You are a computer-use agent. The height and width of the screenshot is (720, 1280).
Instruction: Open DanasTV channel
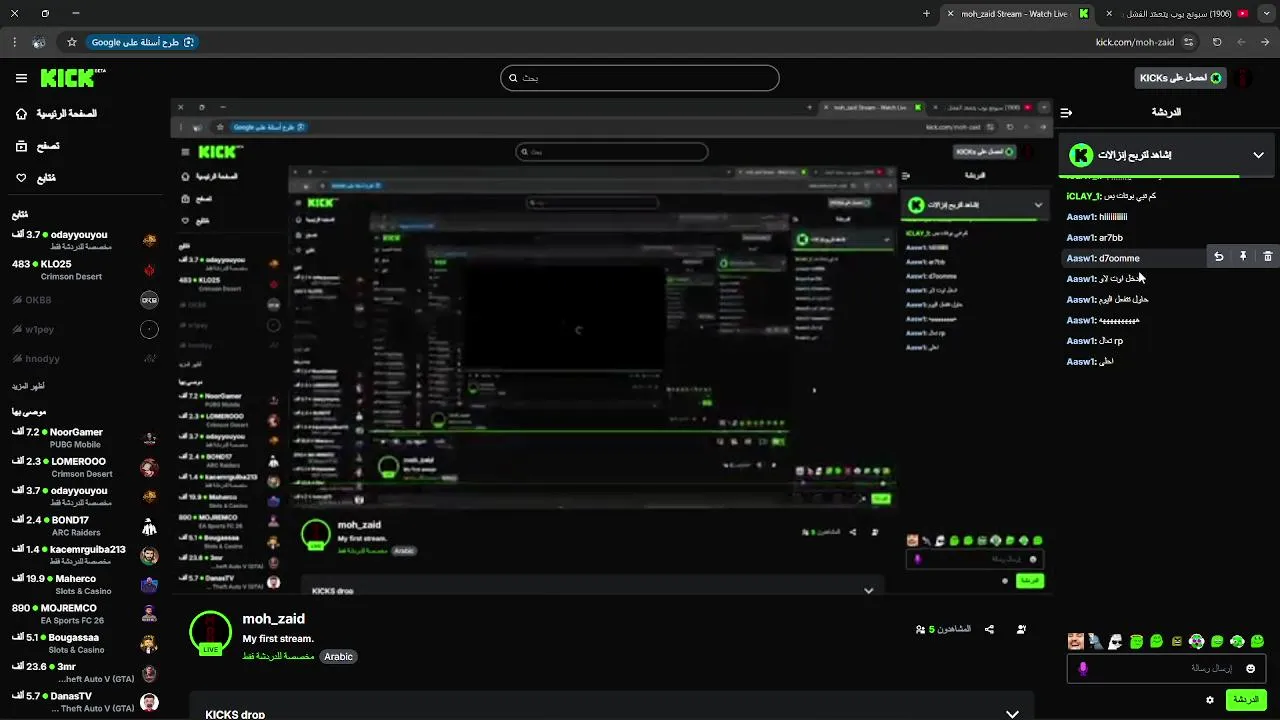tap(84, 702)
